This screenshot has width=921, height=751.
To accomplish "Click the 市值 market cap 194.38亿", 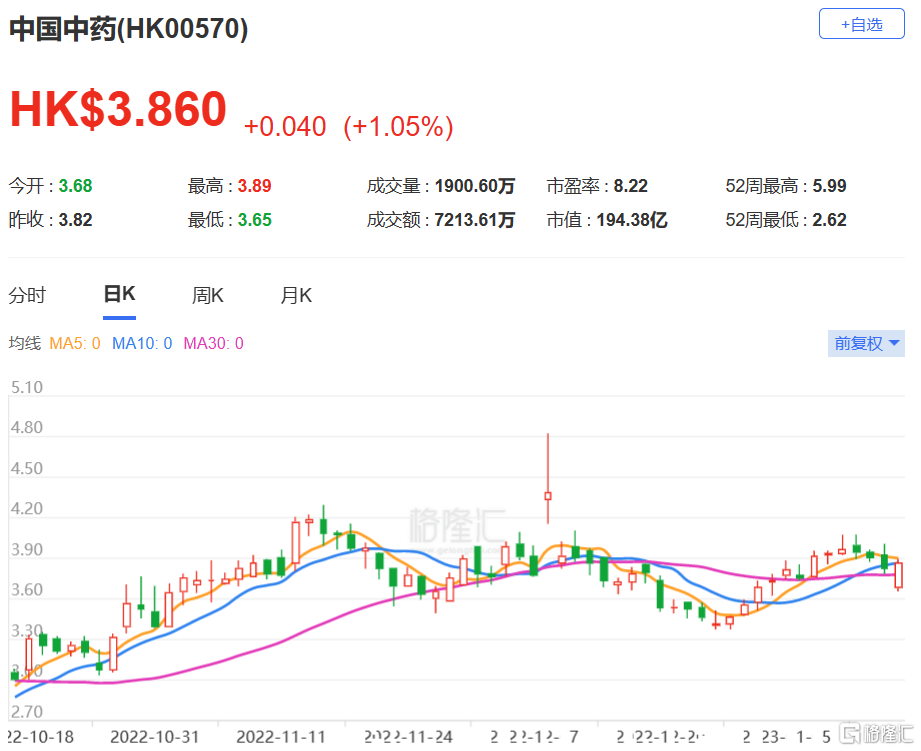I will (x=632, y=220).
